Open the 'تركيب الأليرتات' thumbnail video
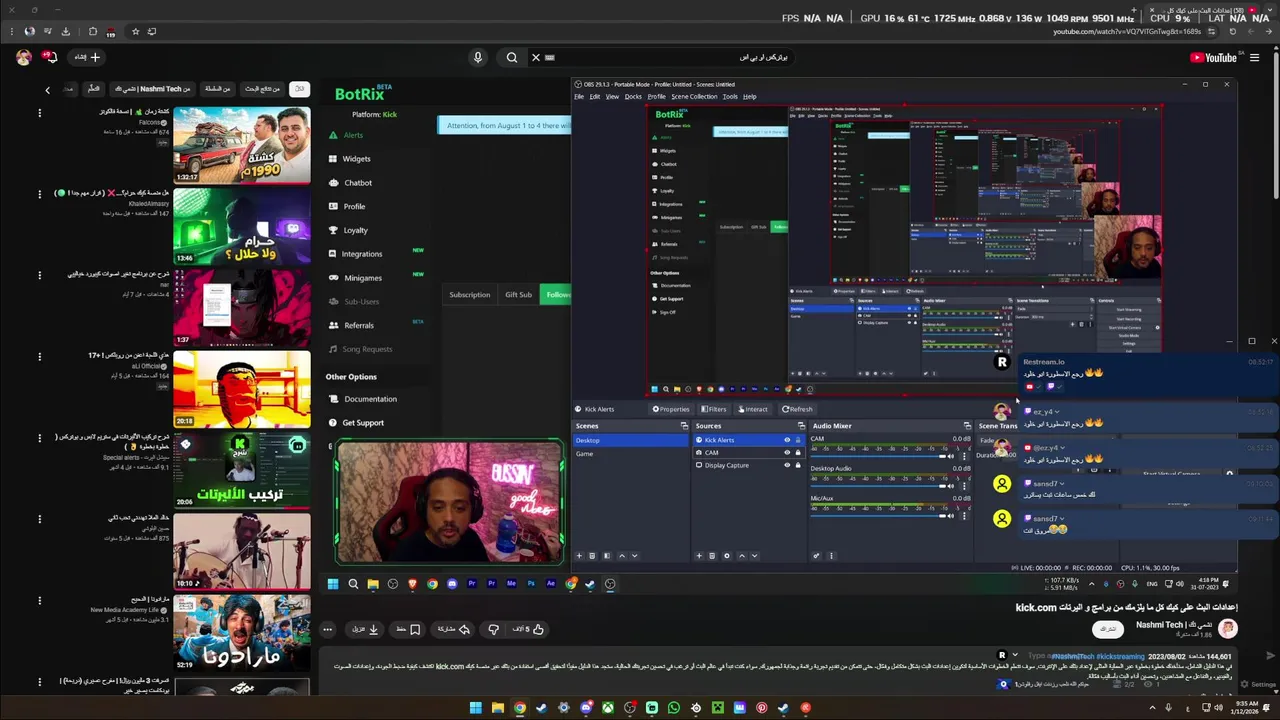Image resolution: width=1280 pixels, height=720 pixels. click(242, 470)
